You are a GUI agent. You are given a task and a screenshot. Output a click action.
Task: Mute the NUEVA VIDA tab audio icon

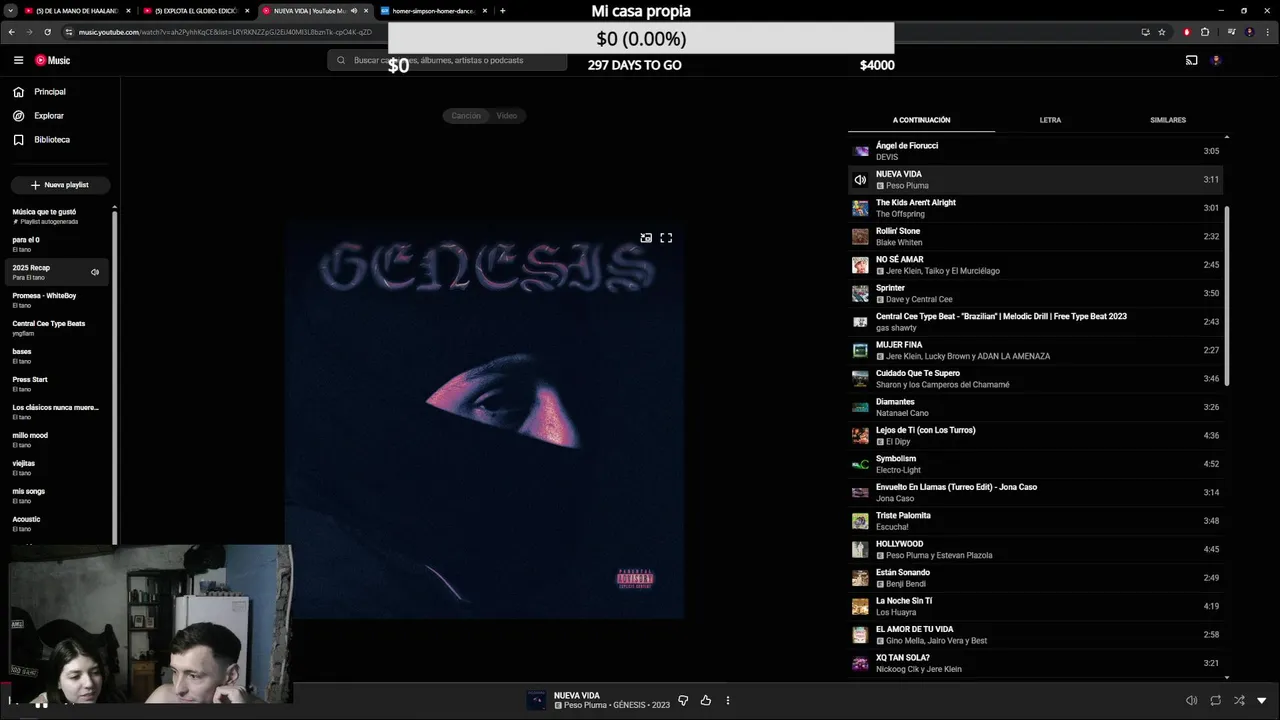point(353,11)
